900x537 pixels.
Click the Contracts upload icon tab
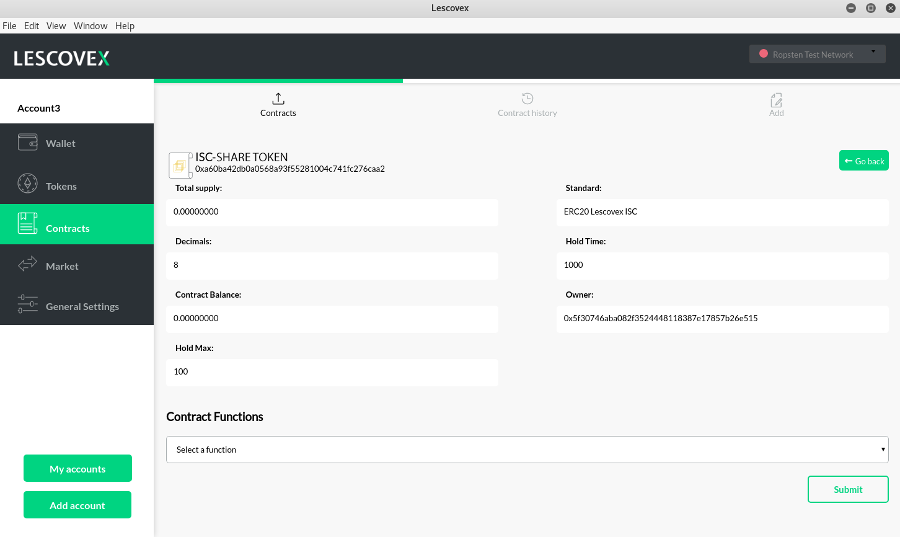tap(278, 99)
